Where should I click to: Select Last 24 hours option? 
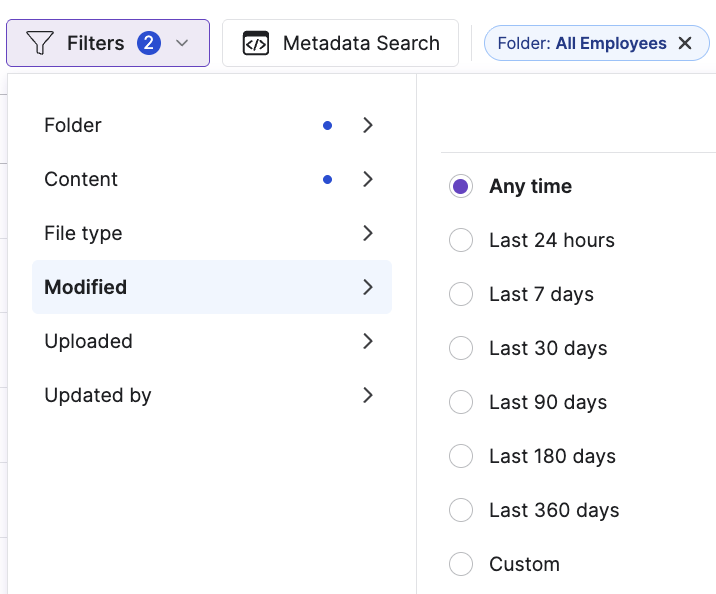pos(461,240)
